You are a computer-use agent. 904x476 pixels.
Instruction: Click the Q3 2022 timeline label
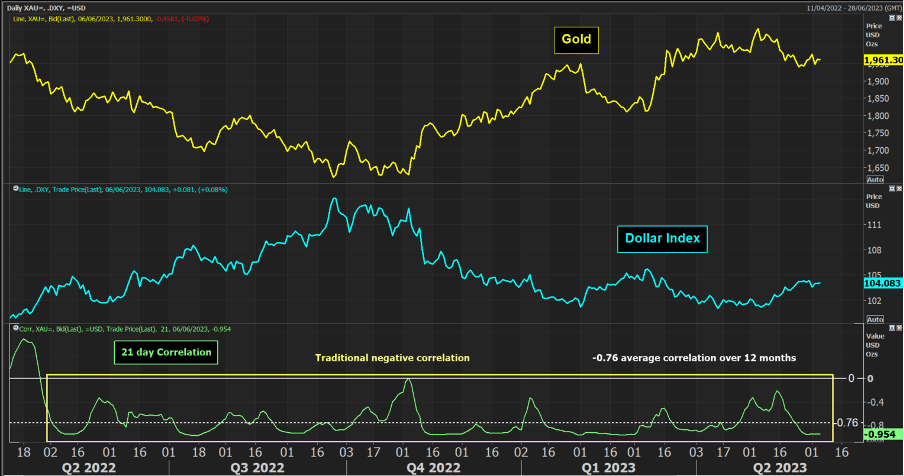(257, 467)
